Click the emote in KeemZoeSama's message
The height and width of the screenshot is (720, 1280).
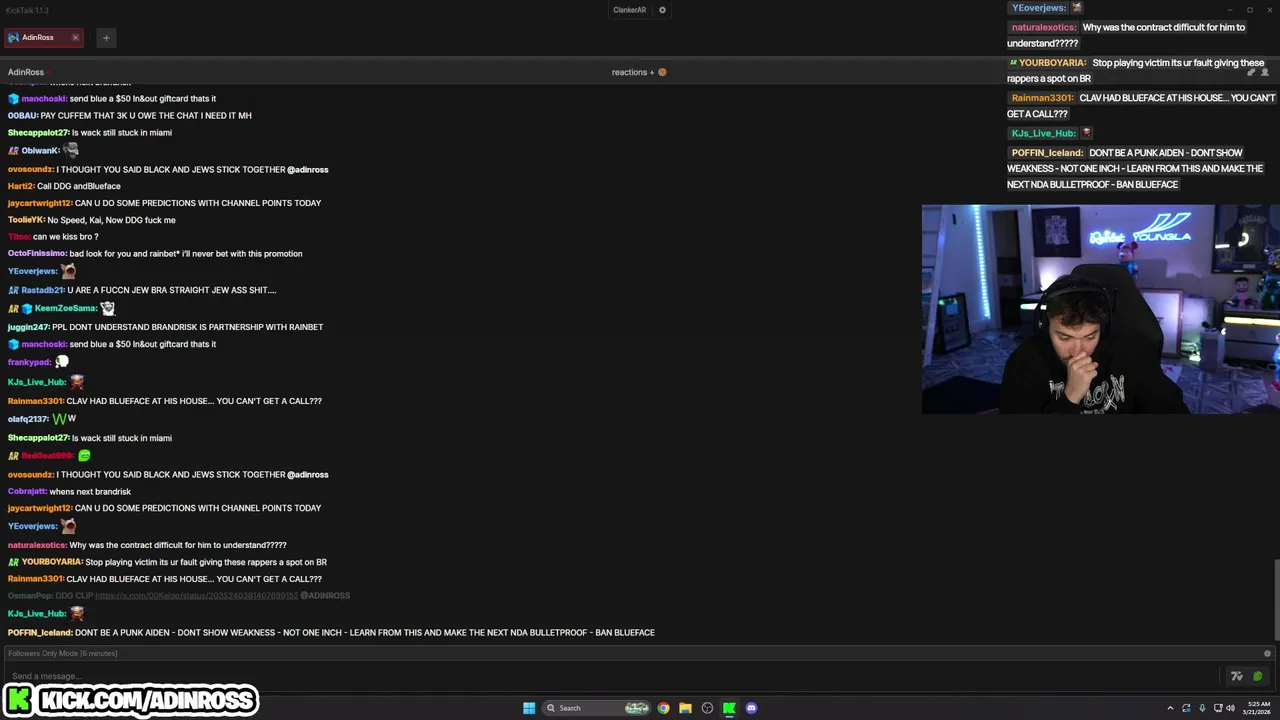(x=108, y=308)
